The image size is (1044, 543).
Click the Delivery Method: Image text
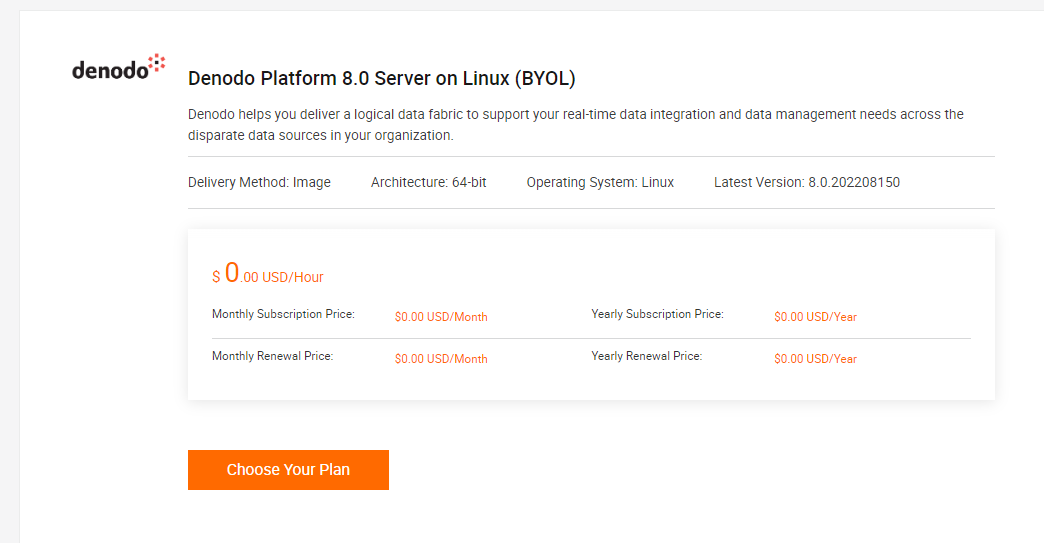pyautogui.click(x=259, y=182)
